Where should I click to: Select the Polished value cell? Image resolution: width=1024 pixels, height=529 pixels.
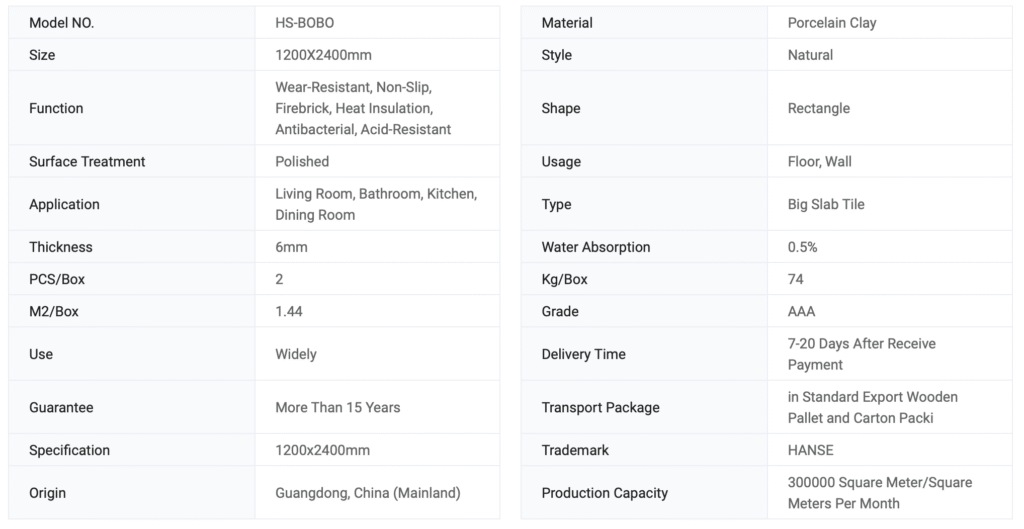tap(302, 161)
